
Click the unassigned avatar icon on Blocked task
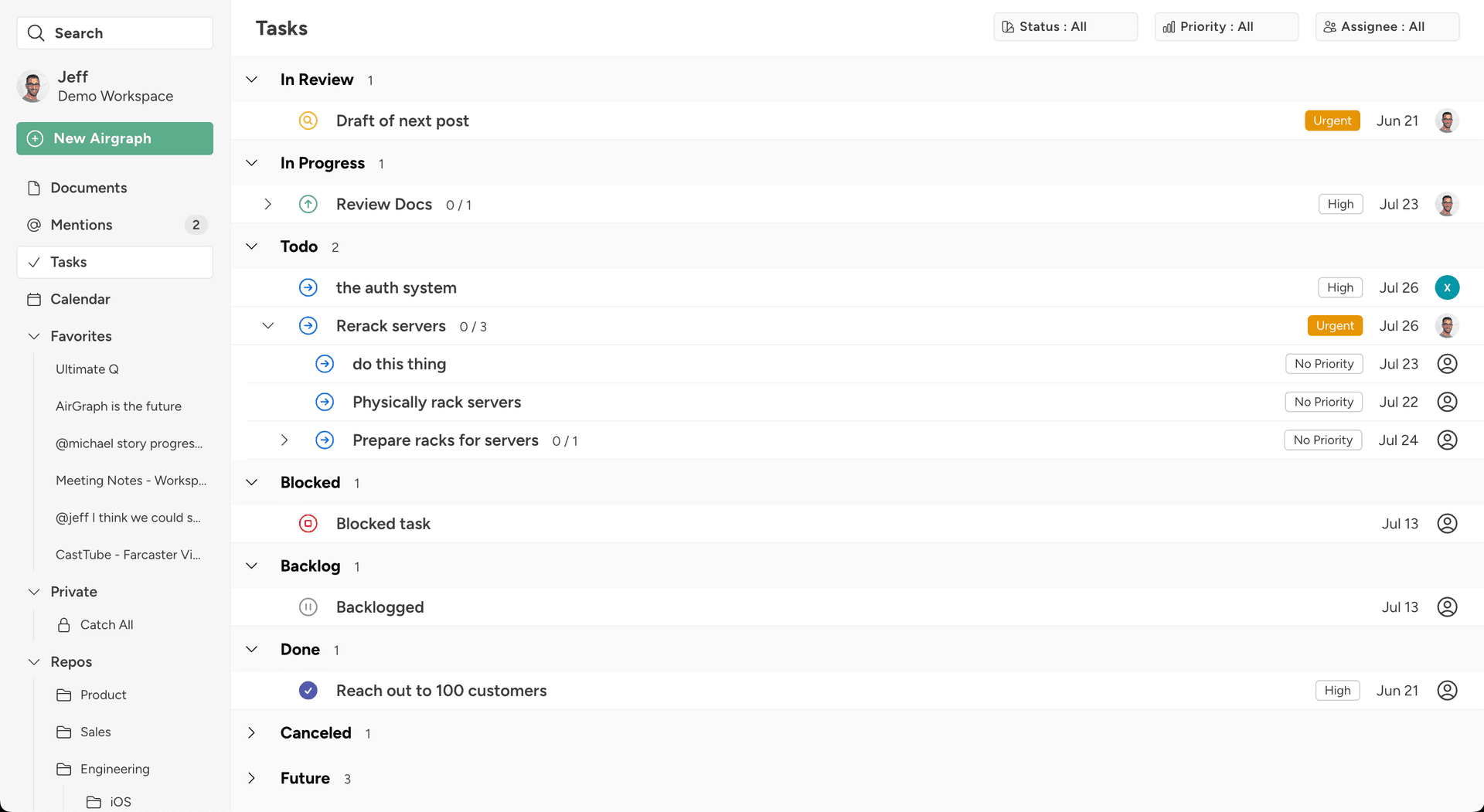pyautogui.click(x=1447, y=524)
